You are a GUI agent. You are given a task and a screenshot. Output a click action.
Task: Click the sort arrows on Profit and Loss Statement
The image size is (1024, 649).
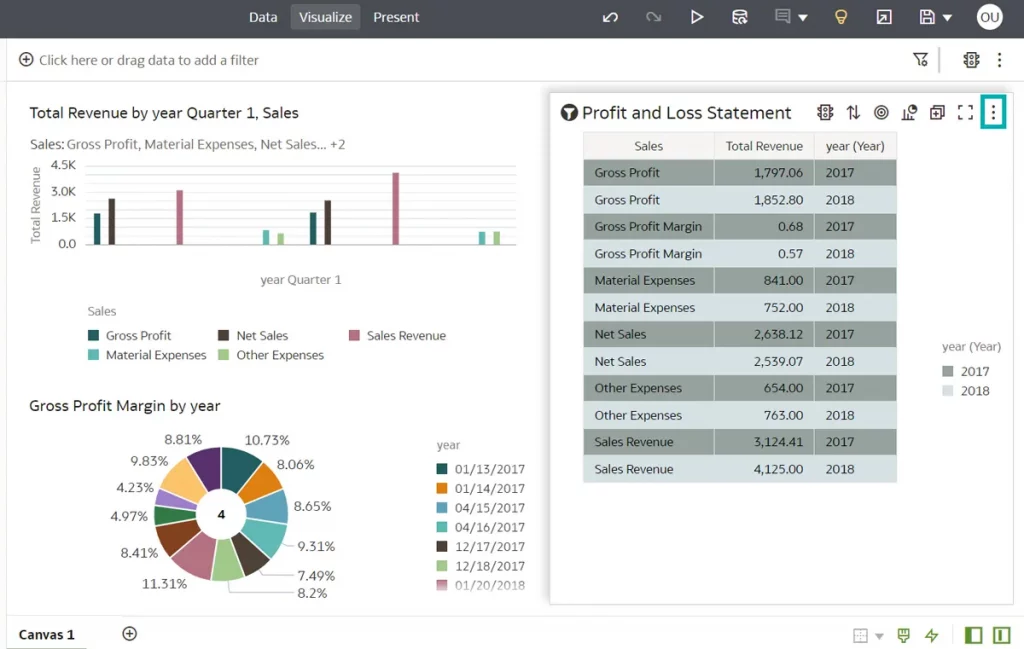coord(853,113)
